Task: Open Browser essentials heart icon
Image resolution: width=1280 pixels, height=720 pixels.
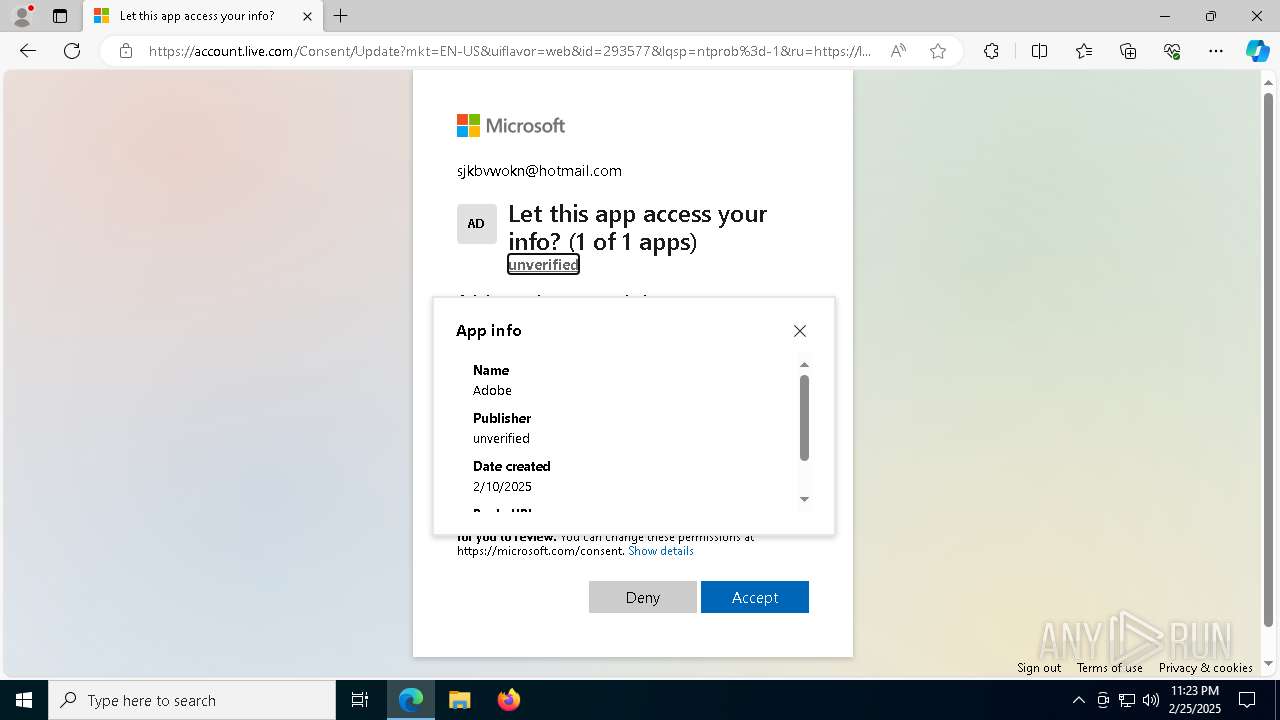Action: point(1172,51)
